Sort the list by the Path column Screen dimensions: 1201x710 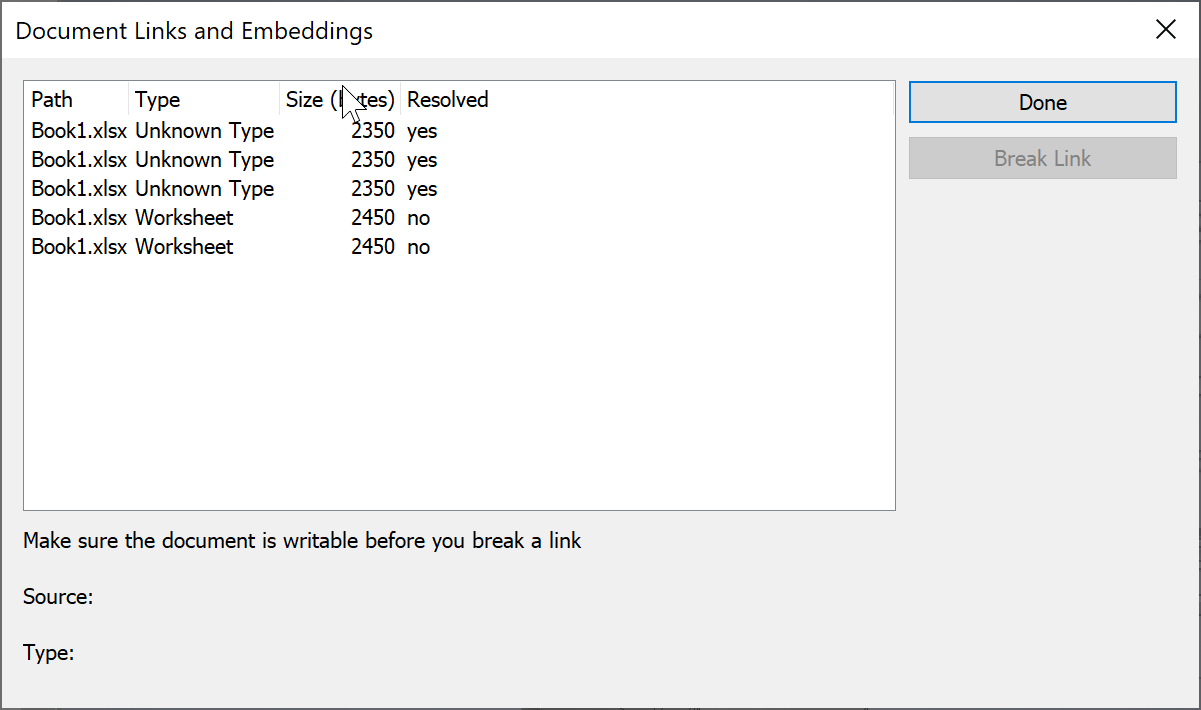click(52, 99)
